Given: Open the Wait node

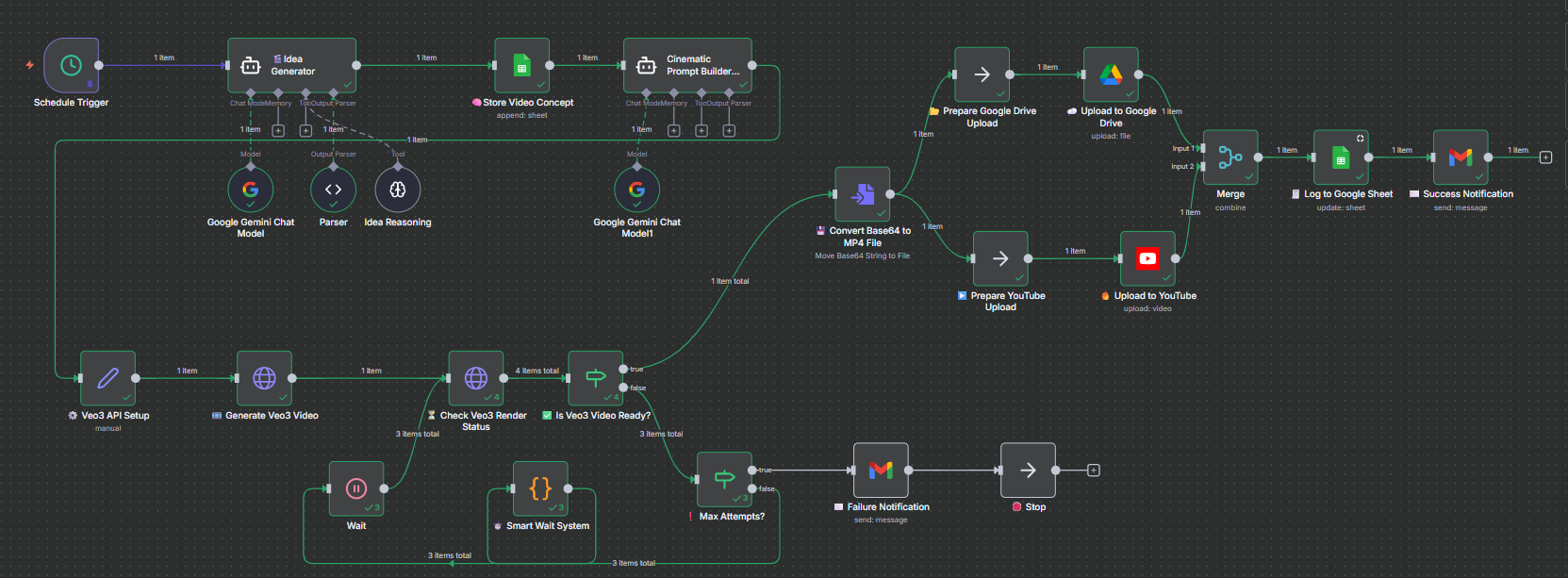Looking at the screenshot, I should [x=356, y=488].
